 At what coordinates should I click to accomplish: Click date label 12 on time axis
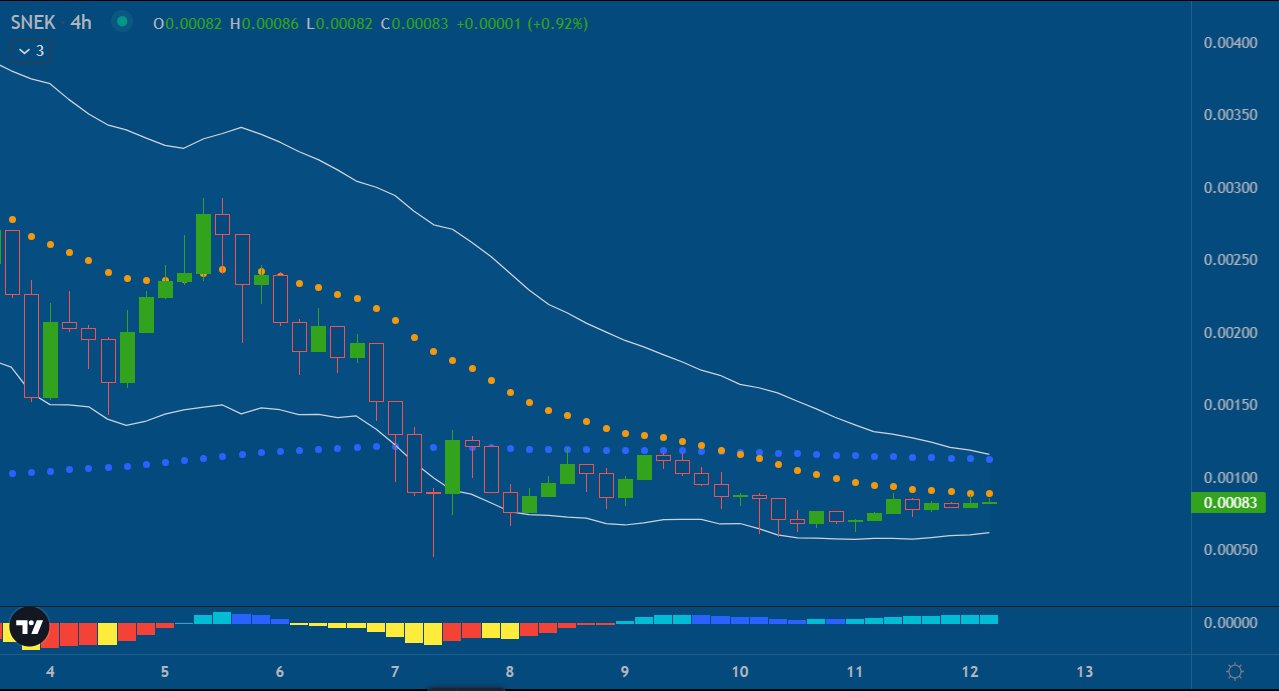pos(970,671)
